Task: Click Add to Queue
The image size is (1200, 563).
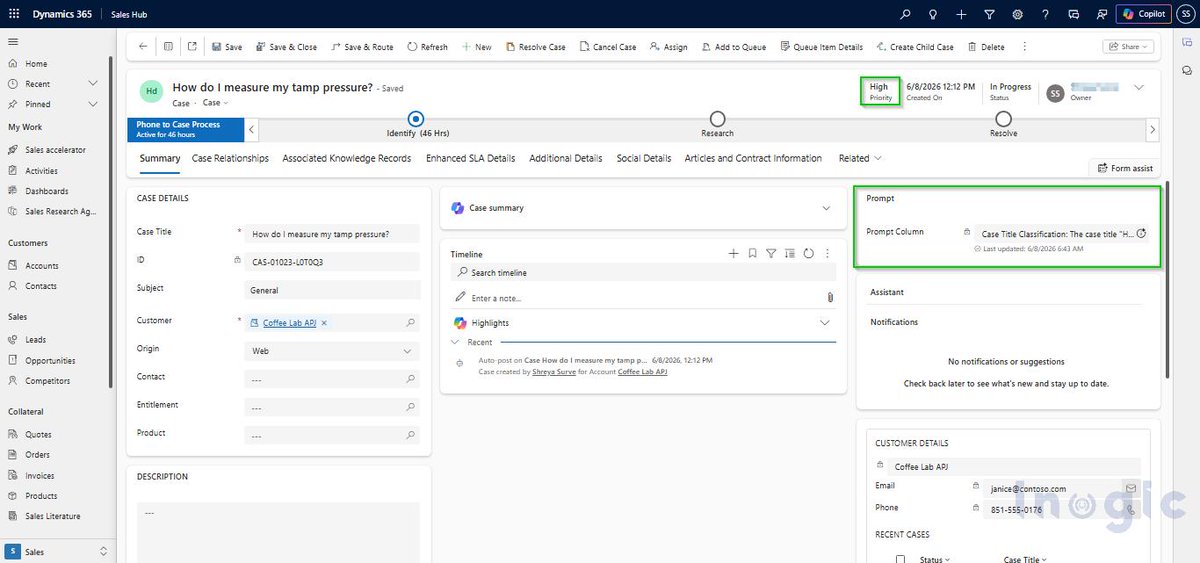Action: (733, 47)
